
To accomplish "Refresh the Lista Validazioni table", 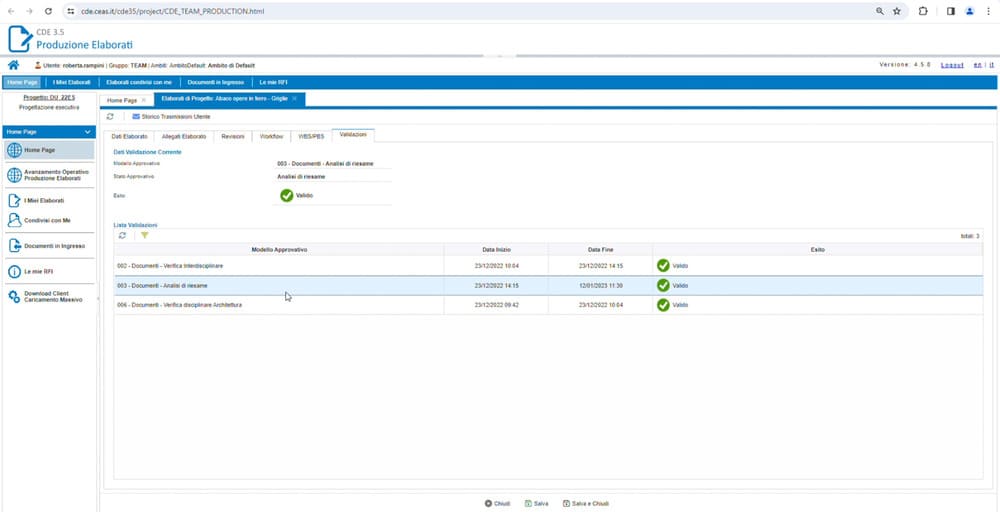I will click(x=122, y=236).
